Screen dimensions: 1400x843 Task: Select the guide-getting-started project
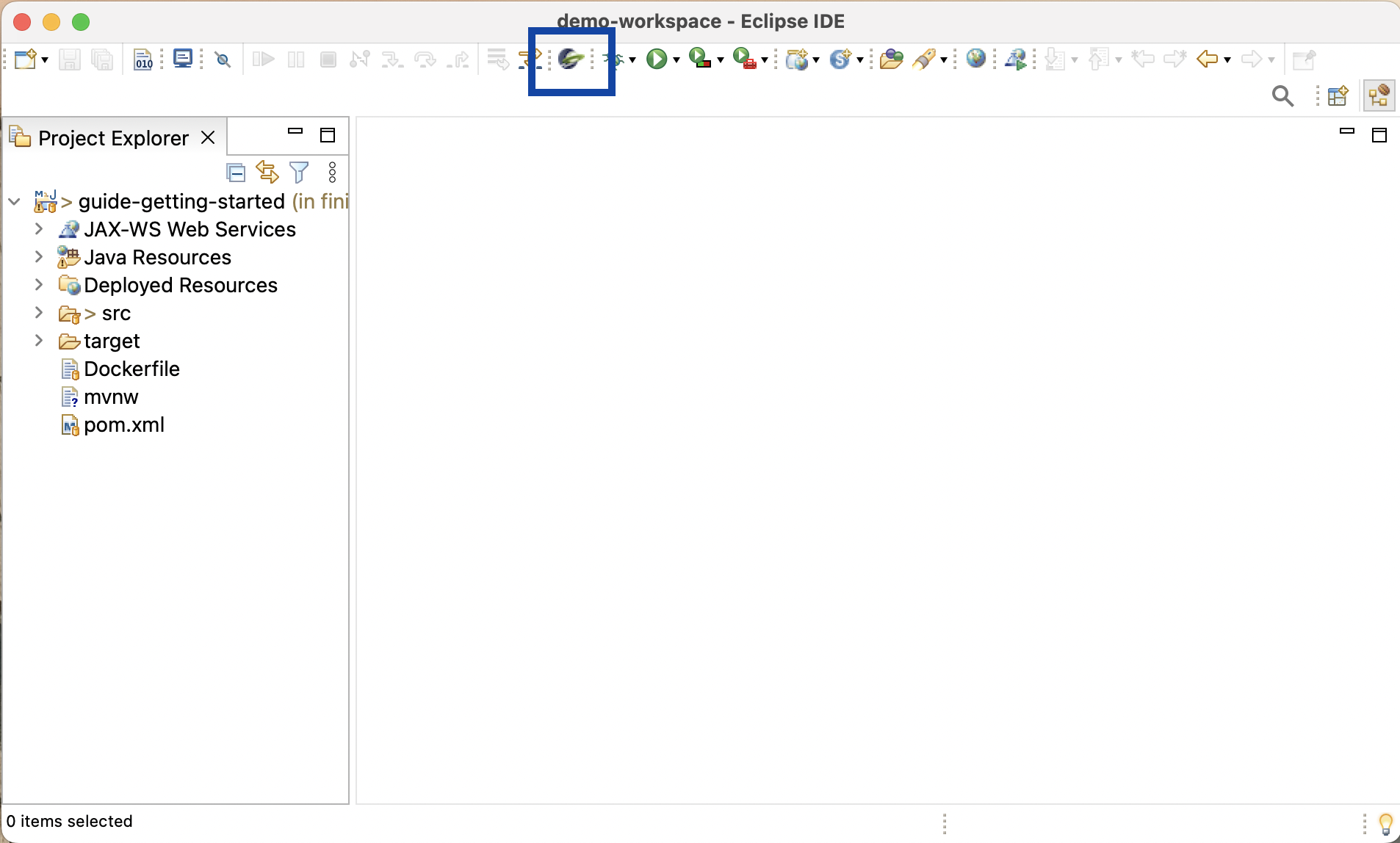181,201
